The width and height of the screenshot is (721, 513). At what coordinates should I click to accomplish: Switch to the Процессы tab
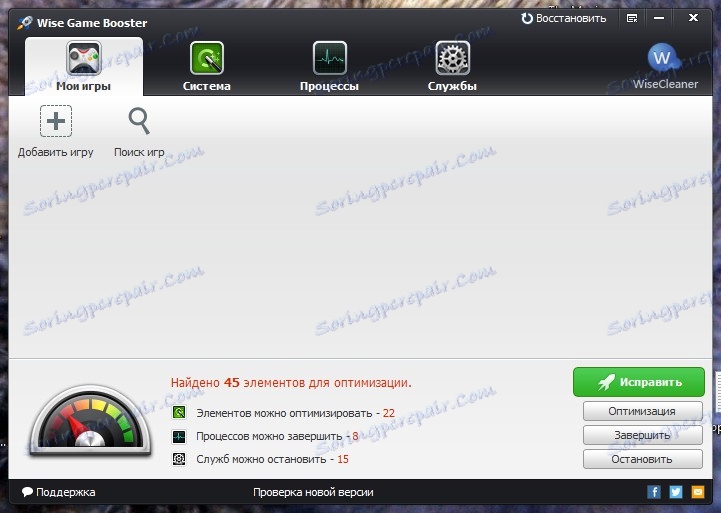329,66
